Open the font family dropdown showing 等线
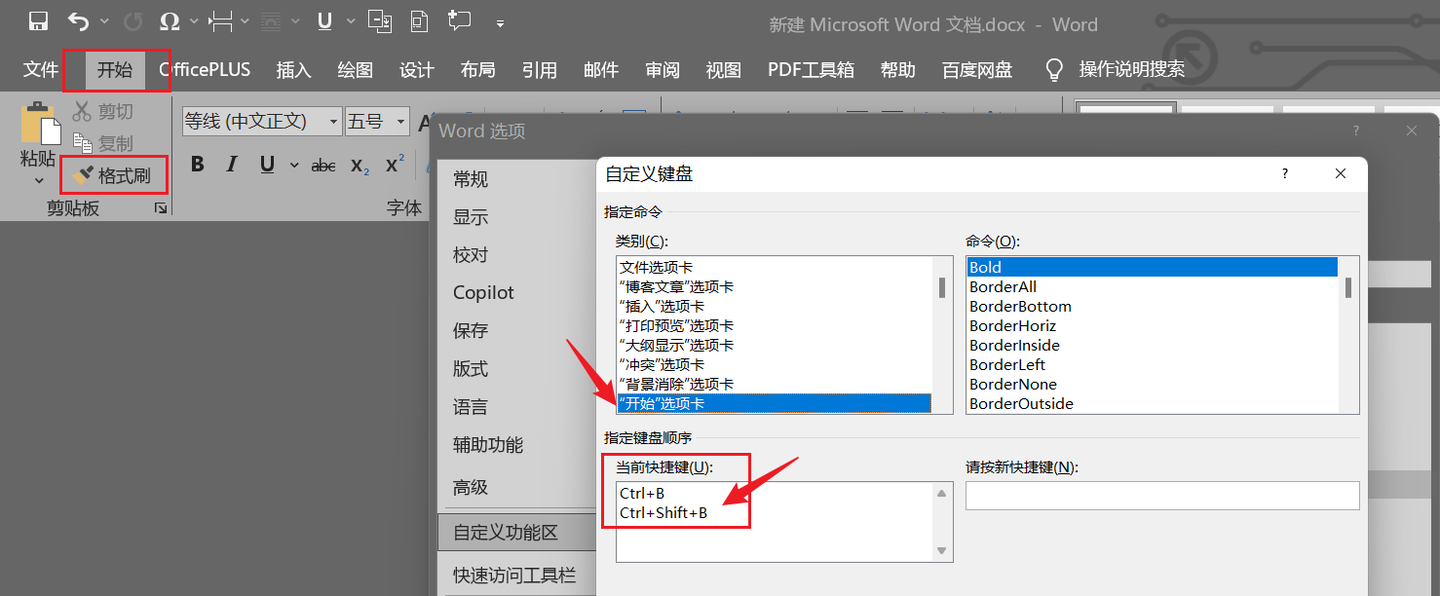 (332, 120)
